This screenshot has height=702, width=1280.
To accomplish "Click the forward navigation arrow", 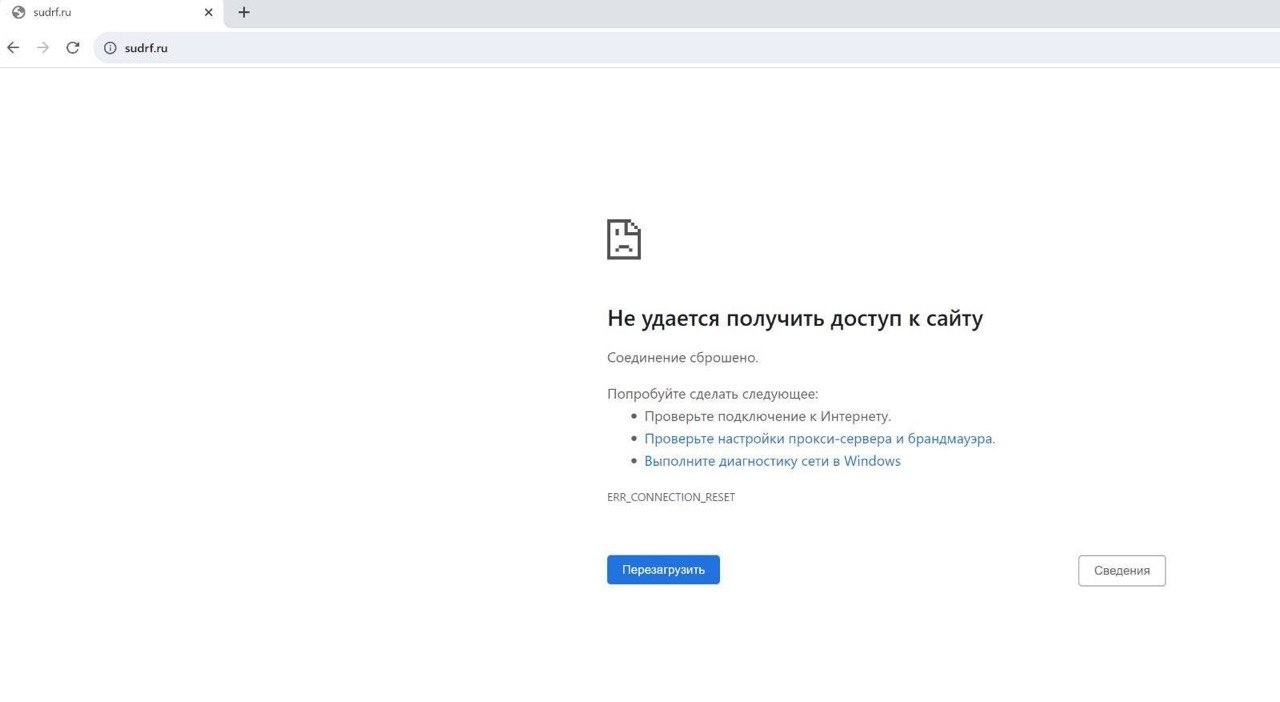I will pos(43,47).
